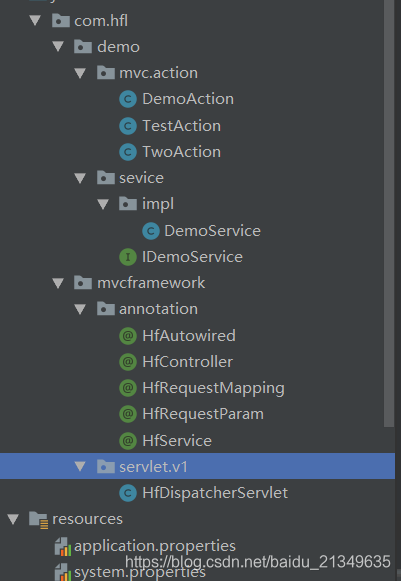This screenshot has width=401, height=581.
Task: Collapse the annotation package arrow
Action: [x=80, y=309]
